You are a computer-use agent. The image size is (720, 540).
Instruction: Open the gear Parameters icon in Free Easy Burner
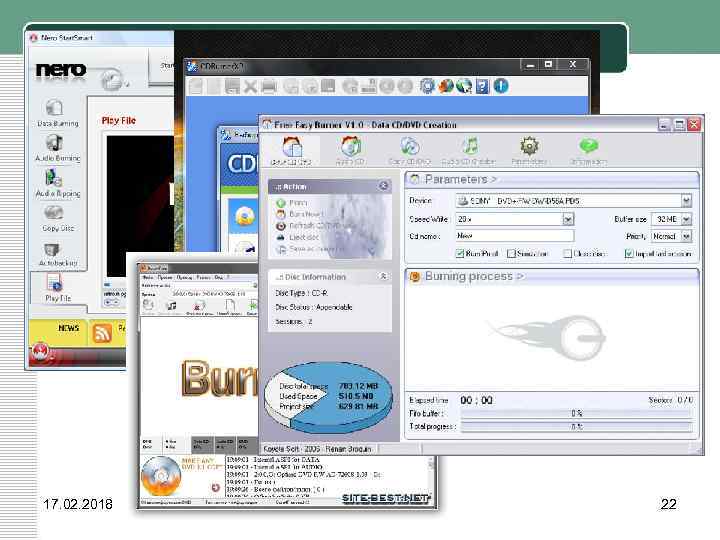point(529,151)
